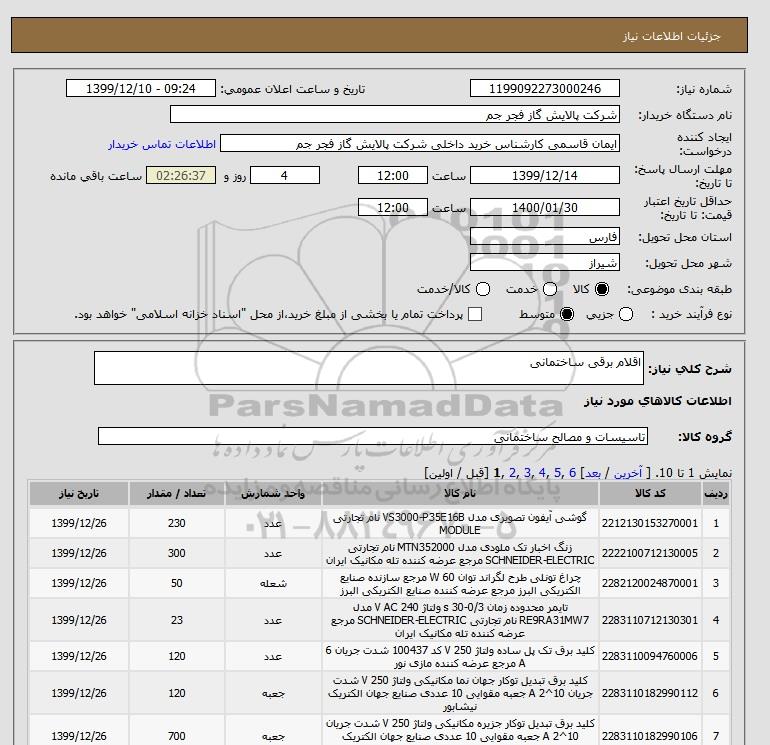Viewport: 770px width, 745px height.
Task: Select the خدمت radio button
Action: 550,289
